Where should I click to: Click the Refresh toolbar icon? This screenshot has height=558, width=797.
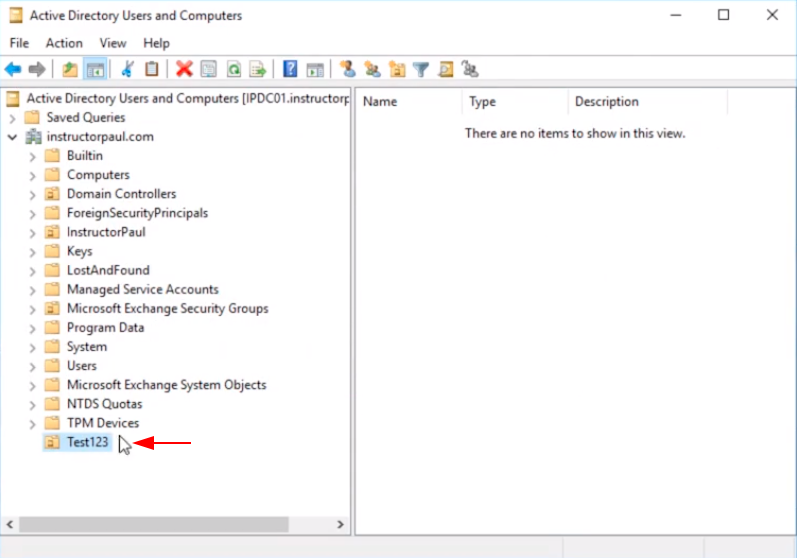coord(234,69)
